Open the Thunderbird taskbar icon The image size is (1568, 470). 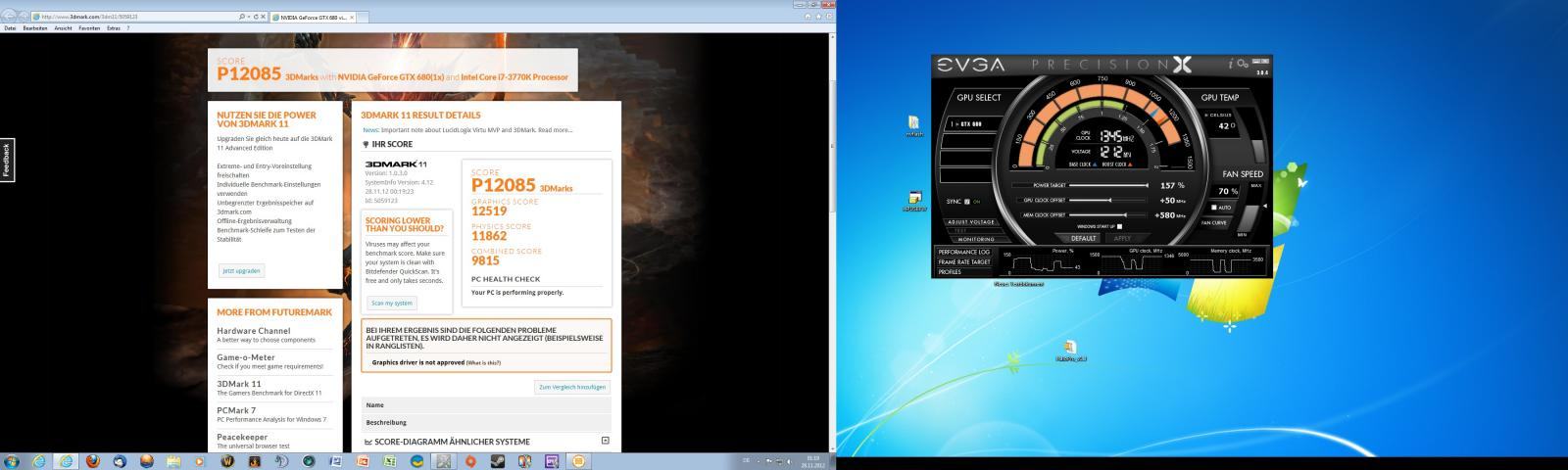pos(120,461)
